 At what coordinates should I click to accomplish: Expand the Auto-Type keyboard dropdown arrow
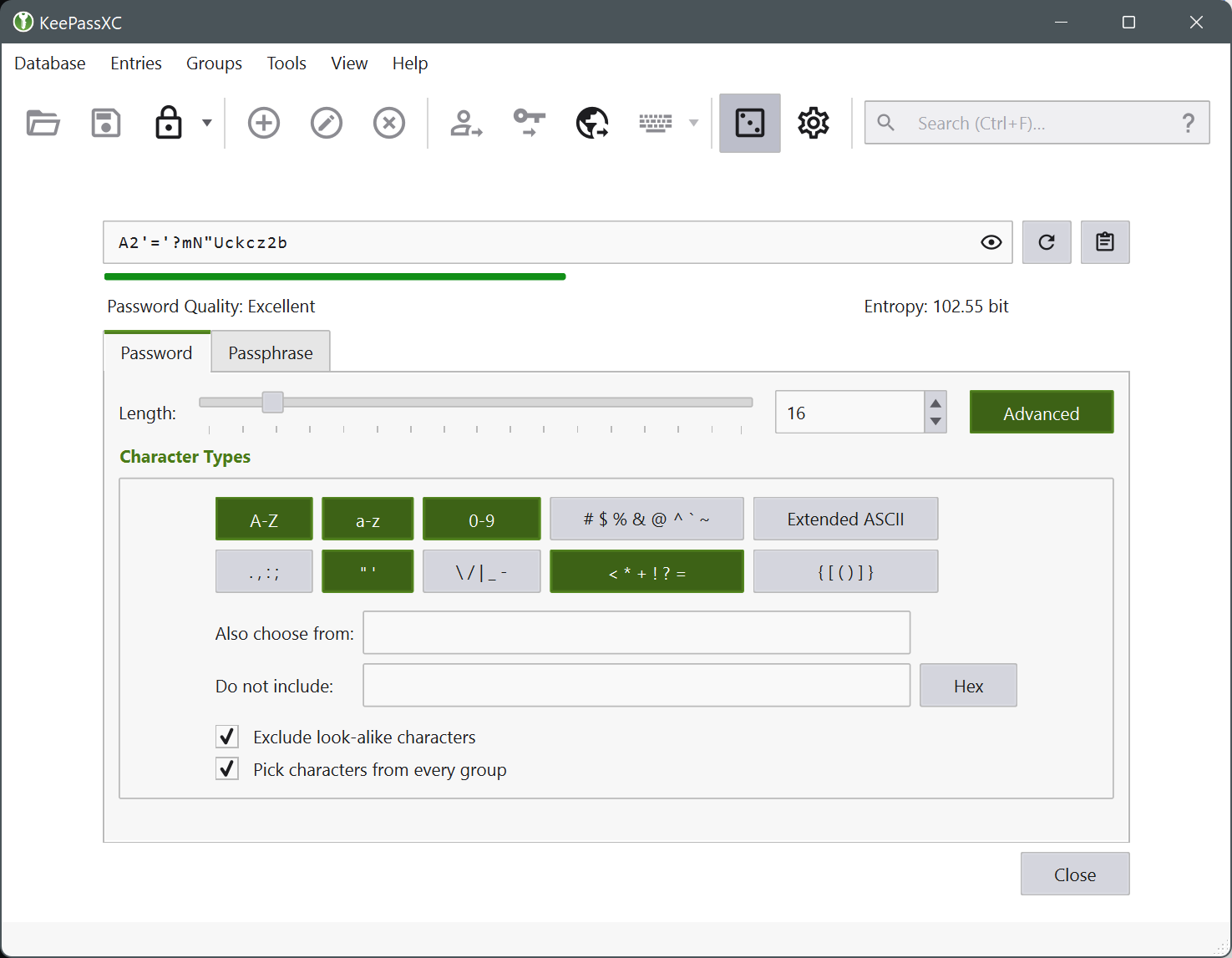point(693,123)
